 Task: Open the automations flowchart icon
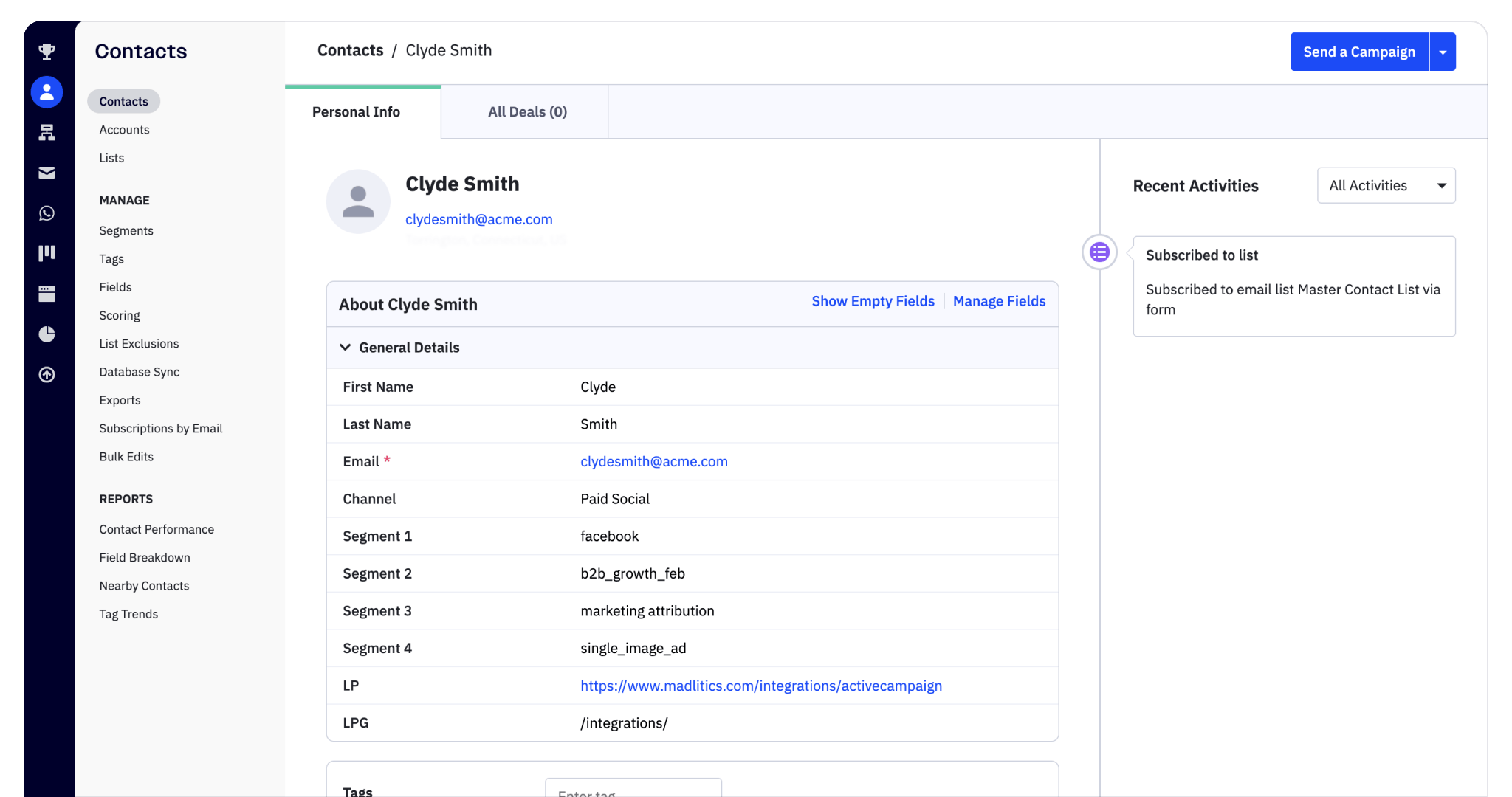coord(47,133)
